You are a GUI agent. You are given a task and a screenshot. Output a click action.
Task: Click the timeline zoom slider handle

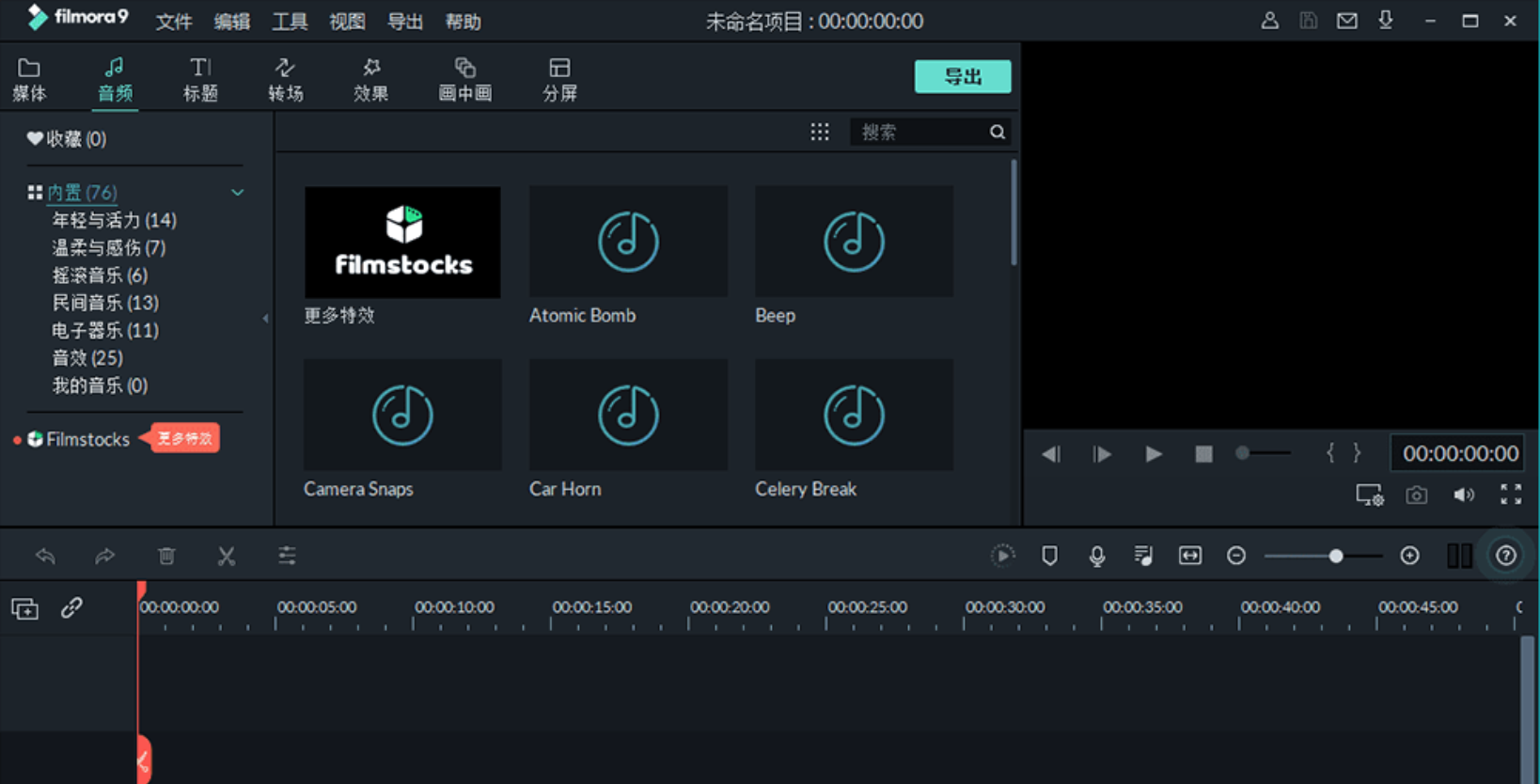tap(1335, 557)
